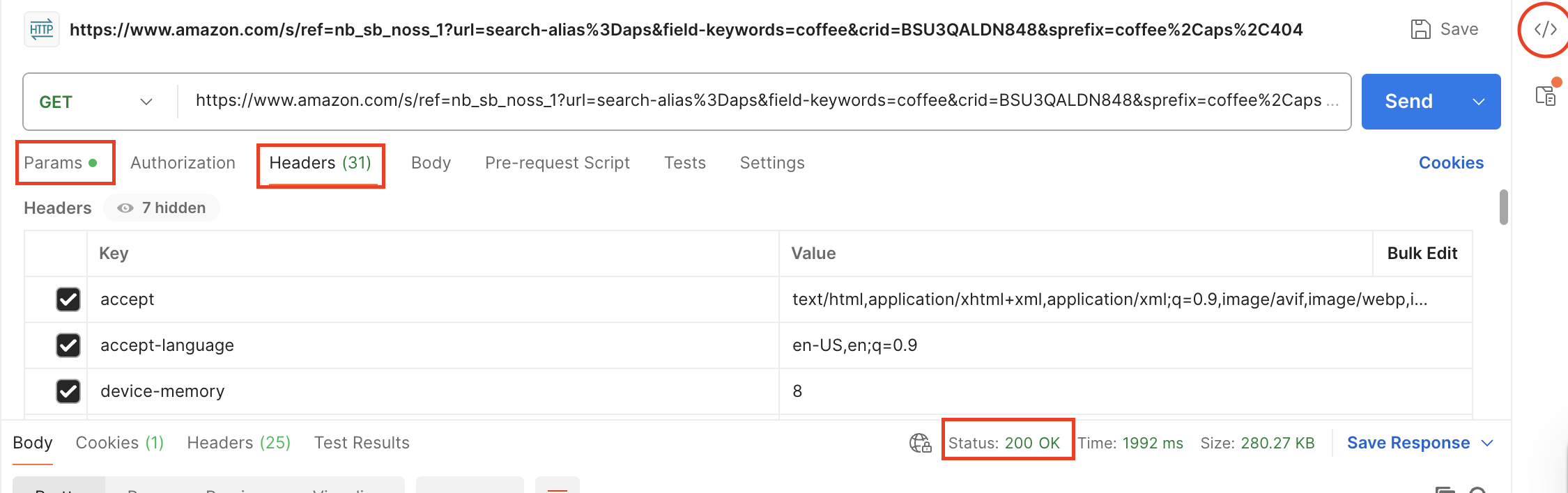Open the GET method dropdown
Screen dimensions: 1568x493
96,102
